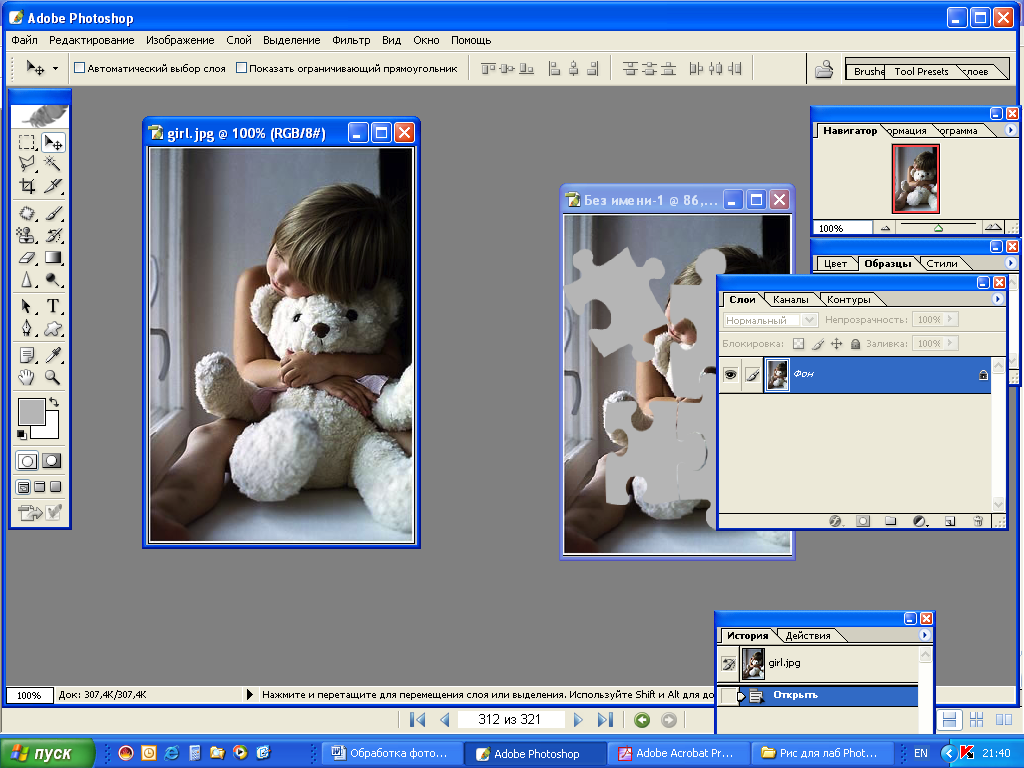1024x768 pixels.
Task: Enable show bounding box checkbox
Action: [x=241, y=68]
